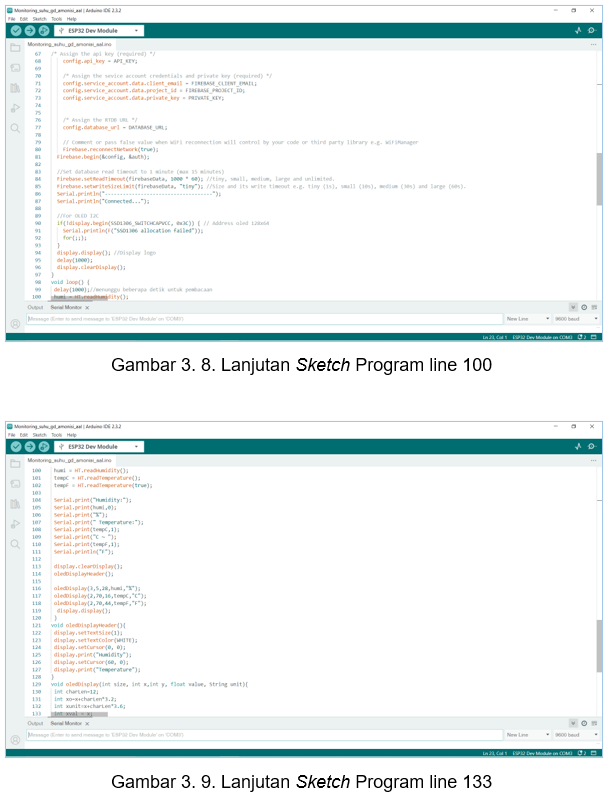
Task: Select Serial Monitor tab in Gambar 3.8 window
Action: click(66, 307)
